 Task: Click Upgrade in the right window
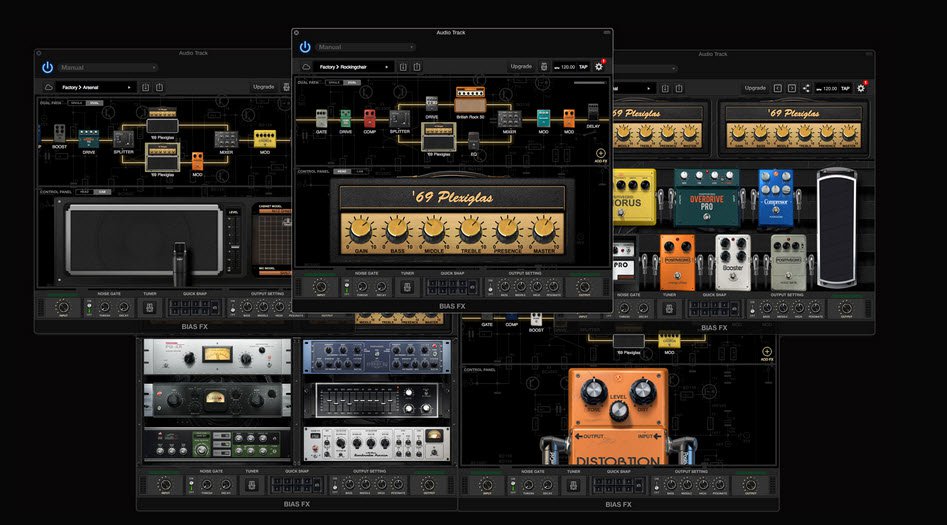point(755,88)
